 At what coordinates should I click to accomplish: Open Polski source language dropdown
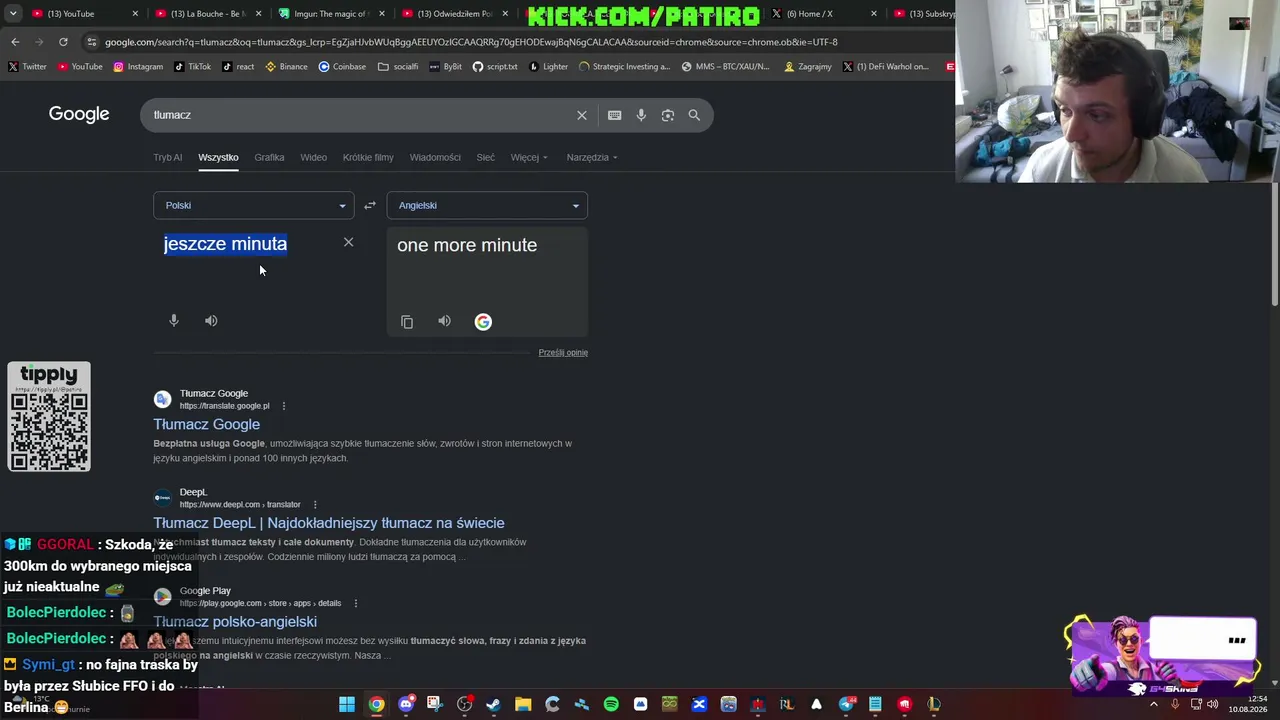coord(253,205)
